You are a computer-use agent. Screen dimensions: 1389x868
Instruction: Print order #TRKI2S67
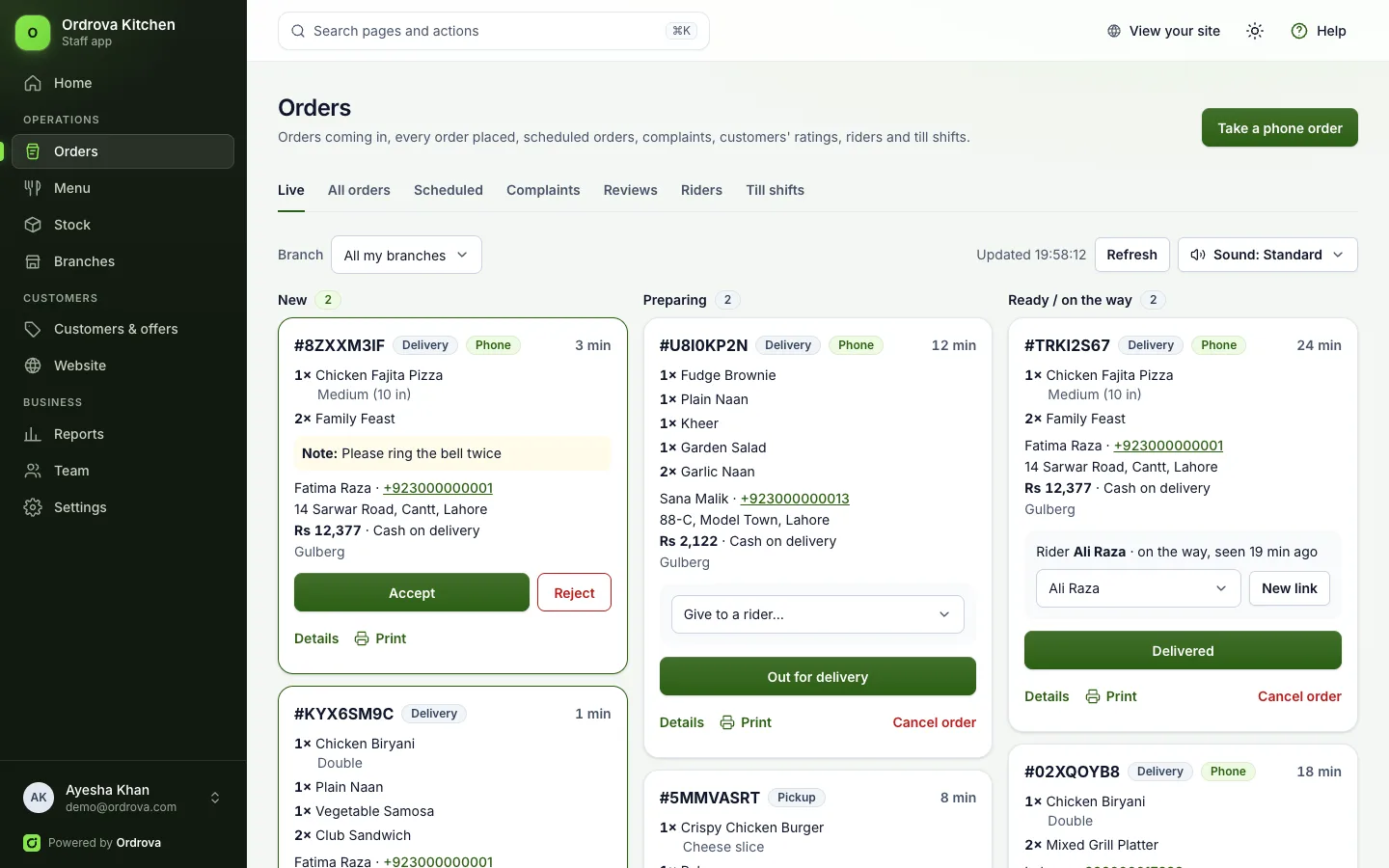pyautogui.click(x=1111, y=696)
